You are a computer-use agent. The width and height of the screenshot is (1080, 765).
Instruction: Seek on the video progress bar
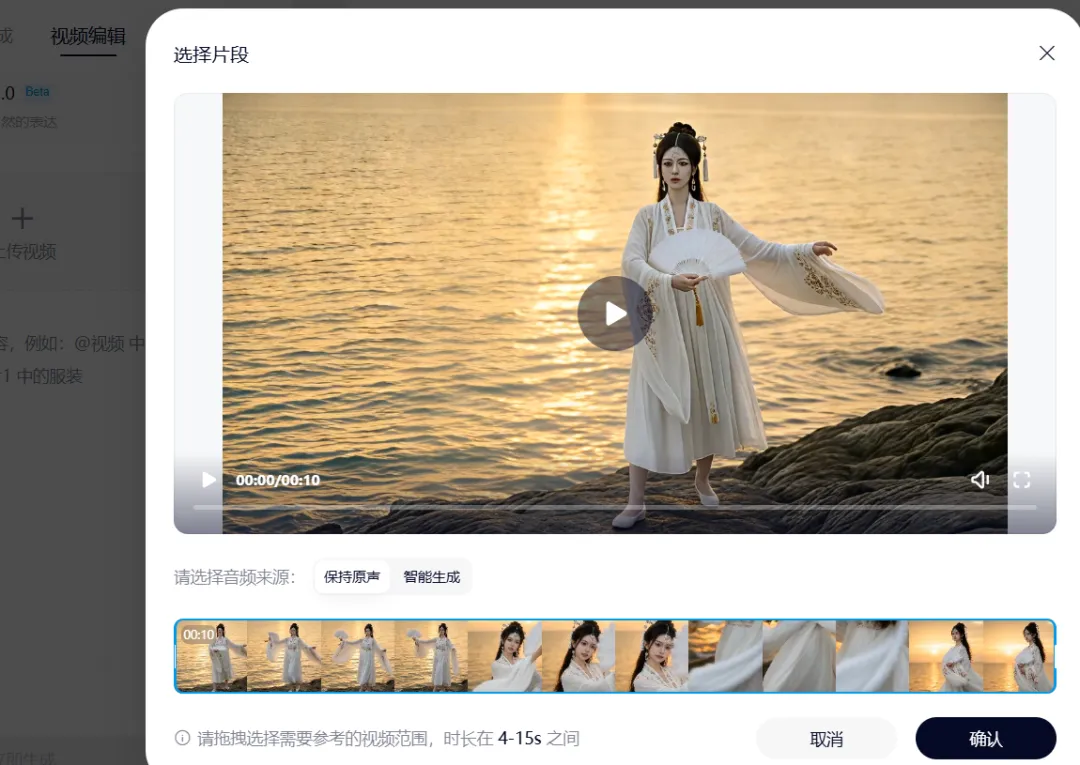click(614, 507)
